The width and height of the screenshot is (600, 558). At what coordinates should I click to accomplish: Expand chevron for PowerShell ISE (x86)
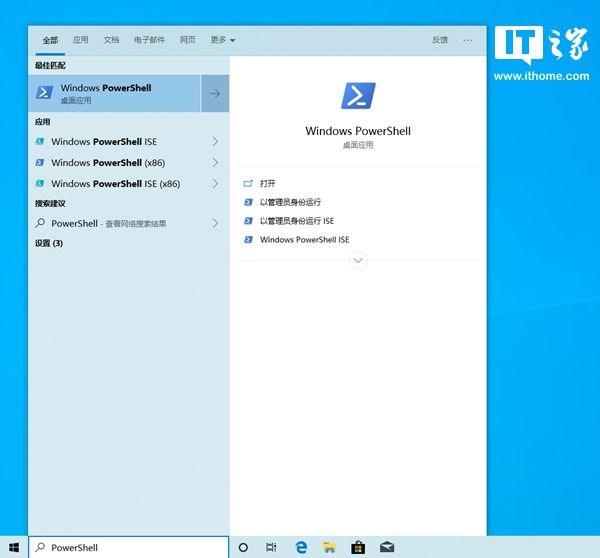click(x=215, y=184)
